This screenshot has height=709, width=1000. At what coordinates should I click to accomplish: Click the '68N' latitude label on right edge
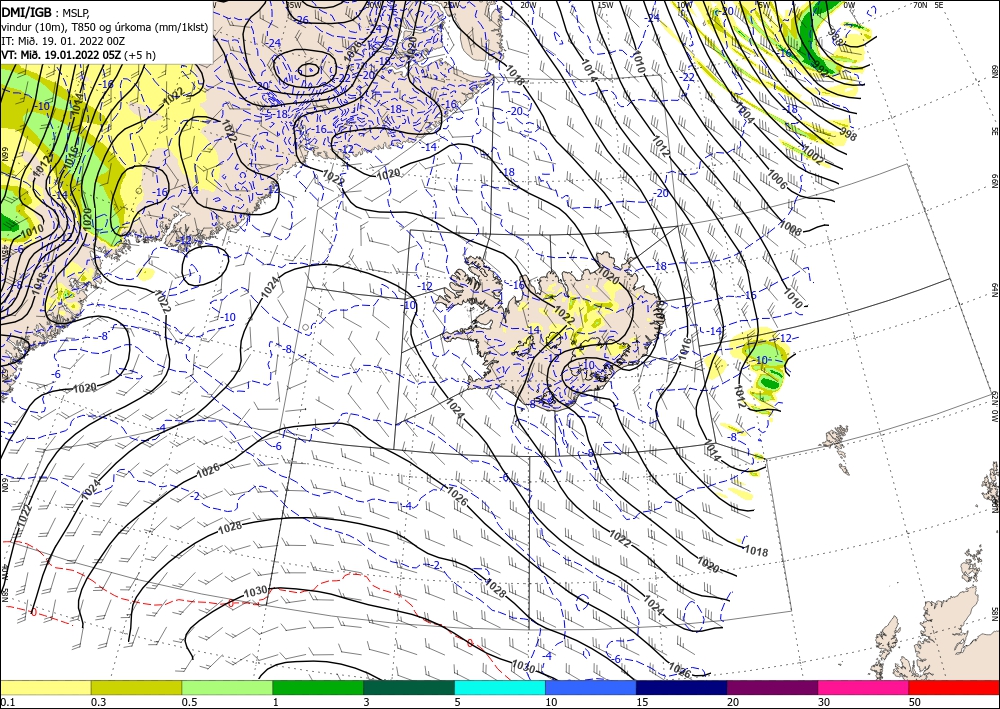994,70
